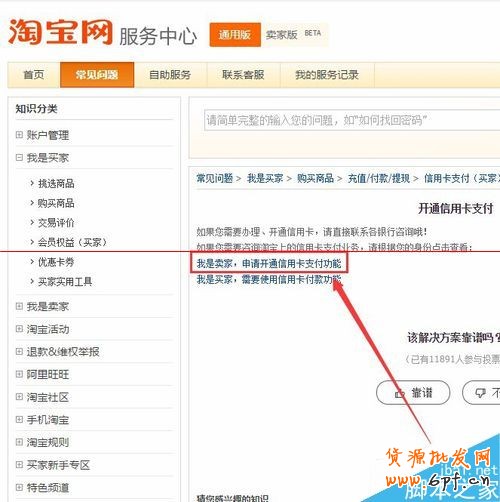
Task: Expand the 淘宝活动 plus icon
Action: click(19, 329)
